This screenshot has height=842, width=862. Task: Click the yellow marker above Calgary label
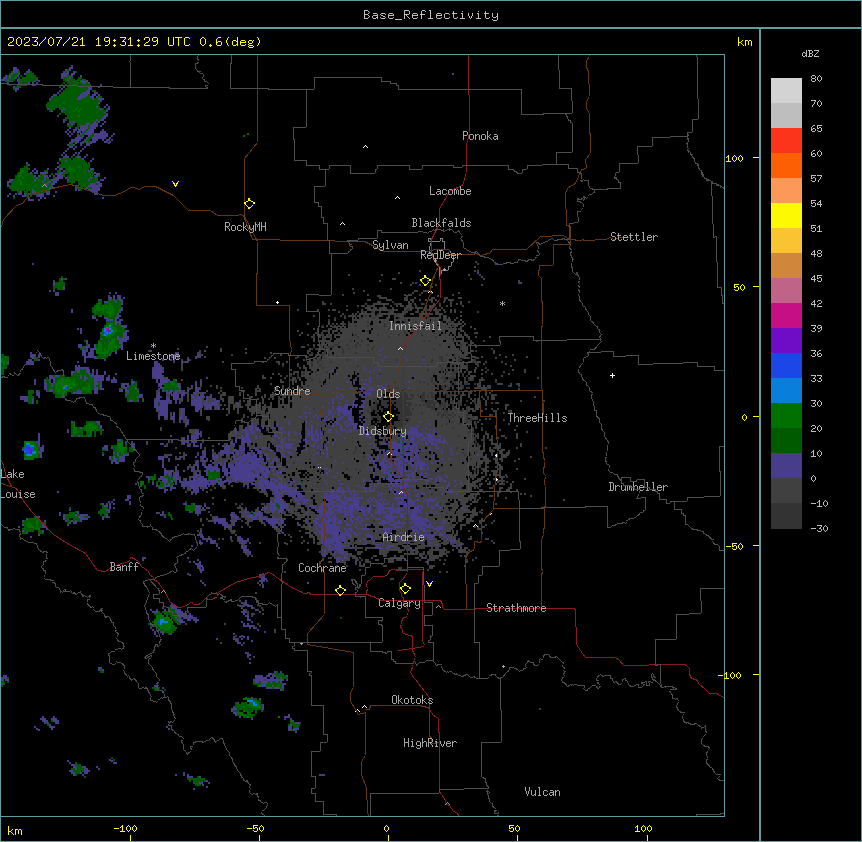click(405, 589)
